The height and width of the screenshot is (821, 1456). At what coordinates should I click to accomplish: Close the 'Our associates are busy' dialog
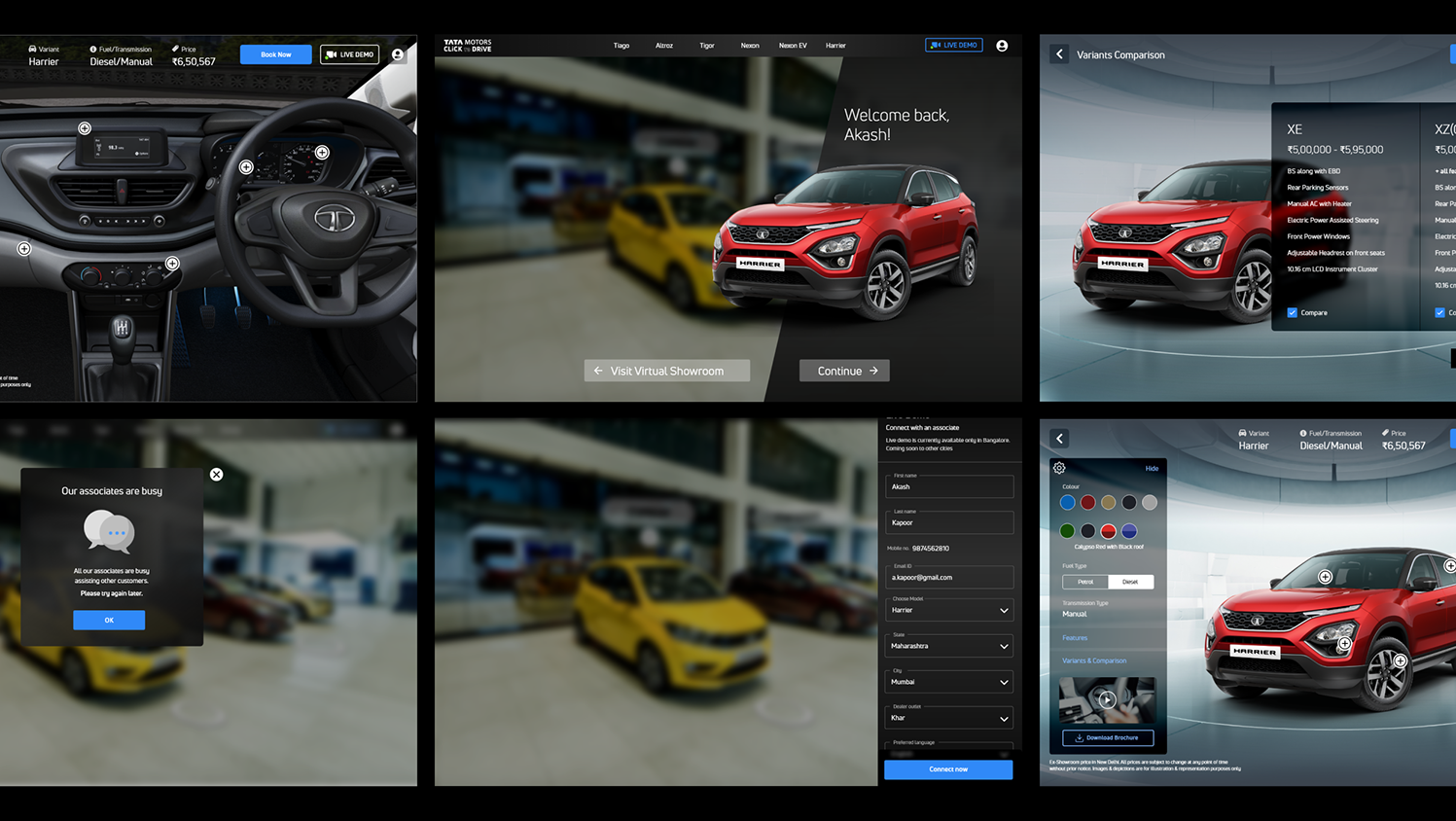point(217,475)
